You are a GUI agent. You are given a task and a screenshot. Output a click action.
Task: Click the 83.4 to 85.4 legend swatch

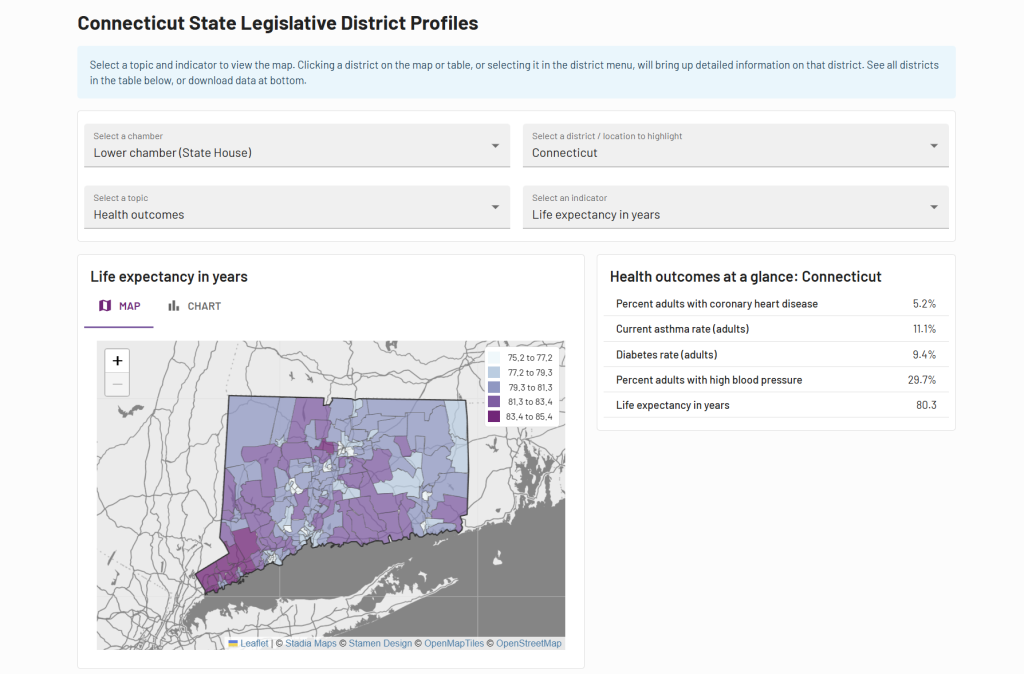pos(494,416)
